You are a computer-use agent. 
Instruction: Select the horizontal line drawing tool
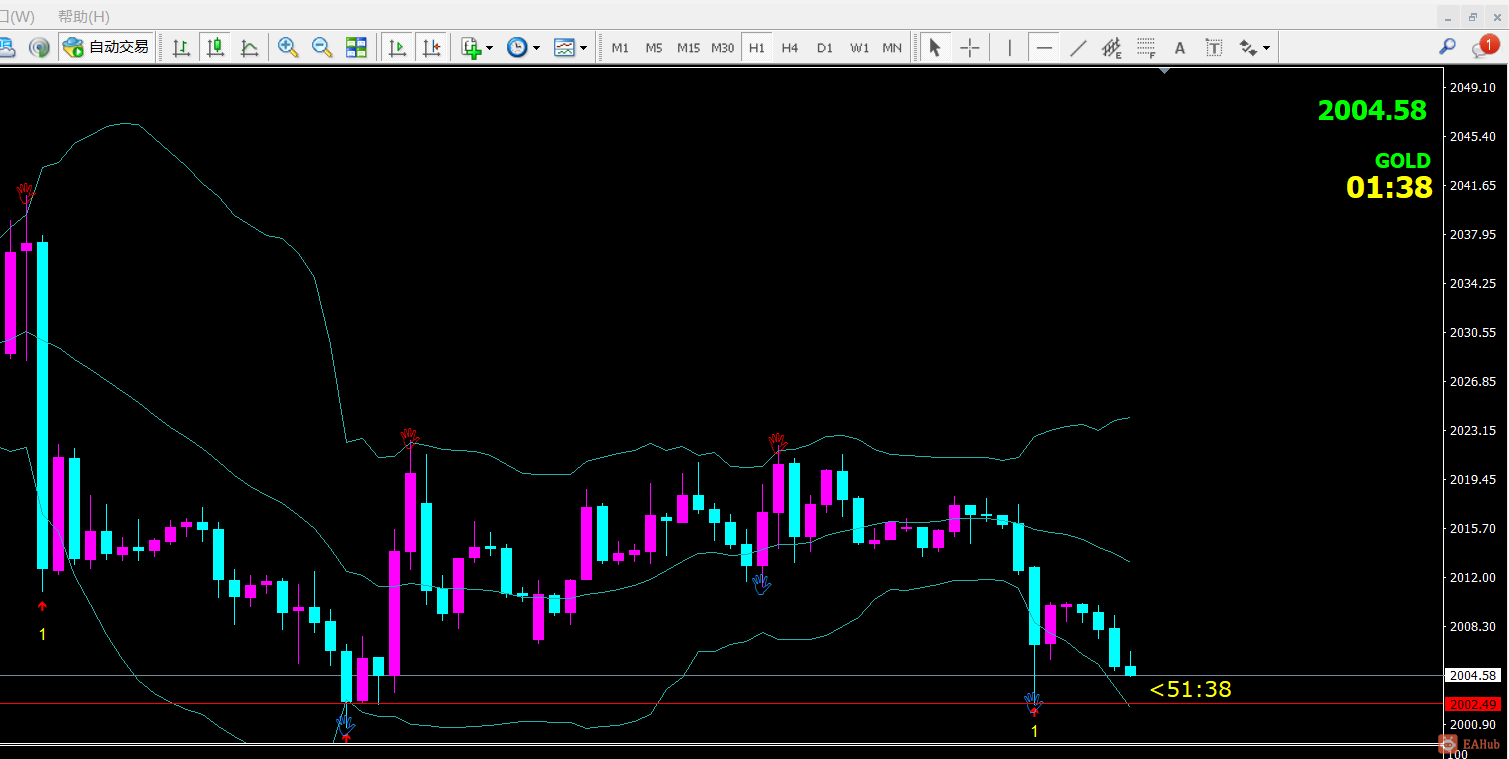click(x=1044, y=47)
